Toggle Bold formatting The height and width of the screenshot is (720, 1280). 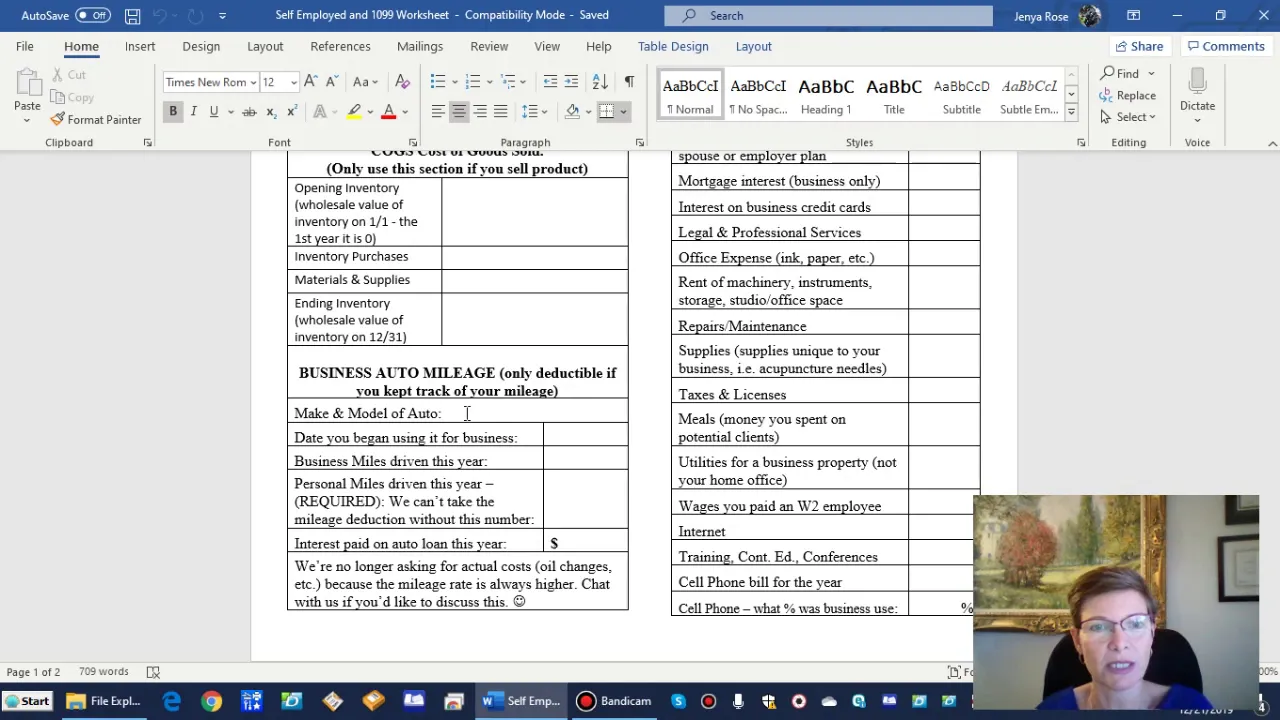pos(173,111)
